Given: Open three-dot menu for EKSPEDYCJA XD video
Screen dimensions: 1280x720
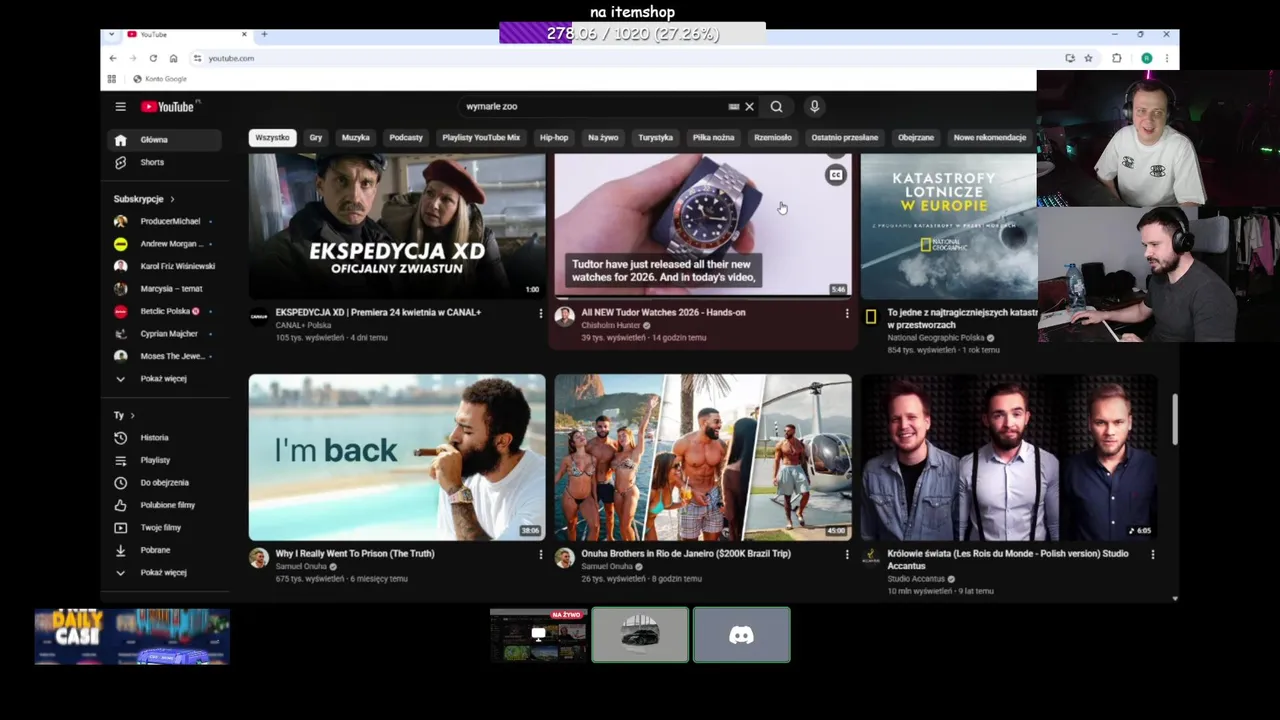Looking at the screenshot, I should pos(541,313).
